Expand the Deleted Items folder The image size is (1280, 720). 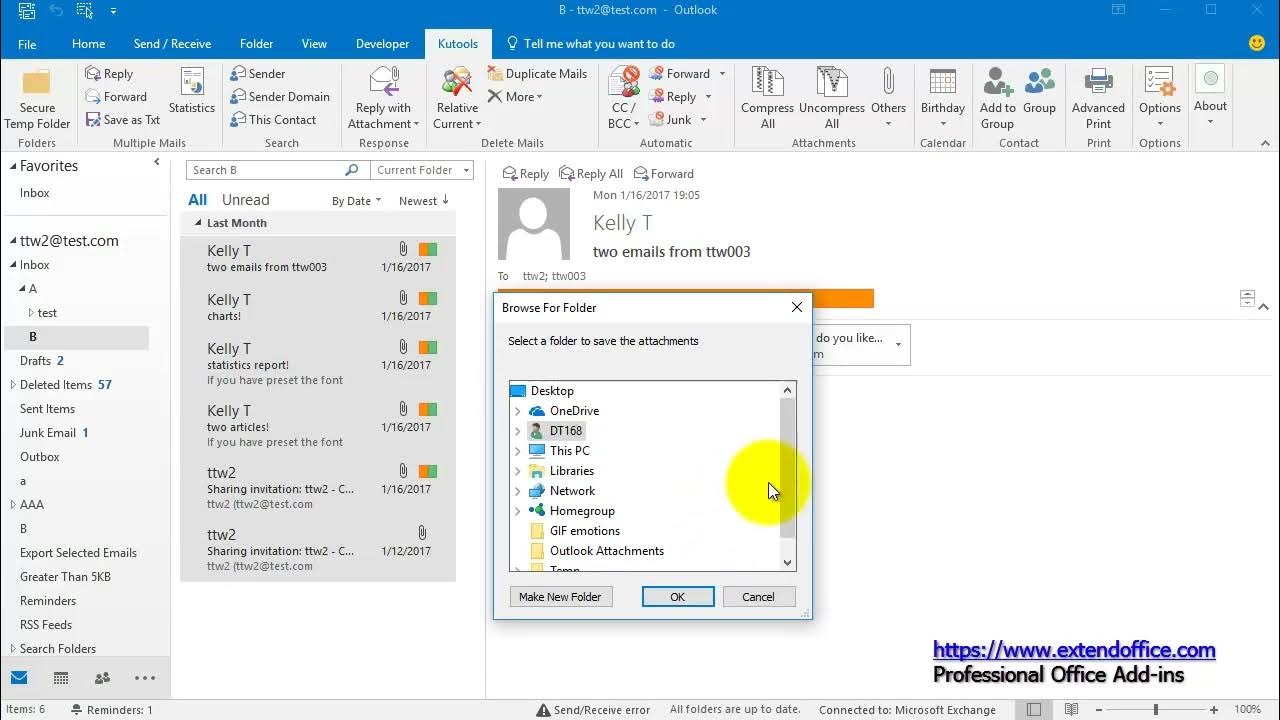[x=13, y=385]
